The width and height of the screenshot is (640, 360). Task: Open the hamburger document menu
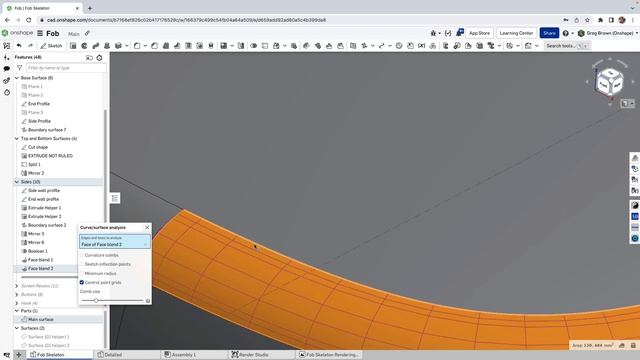tap(40, 33)
